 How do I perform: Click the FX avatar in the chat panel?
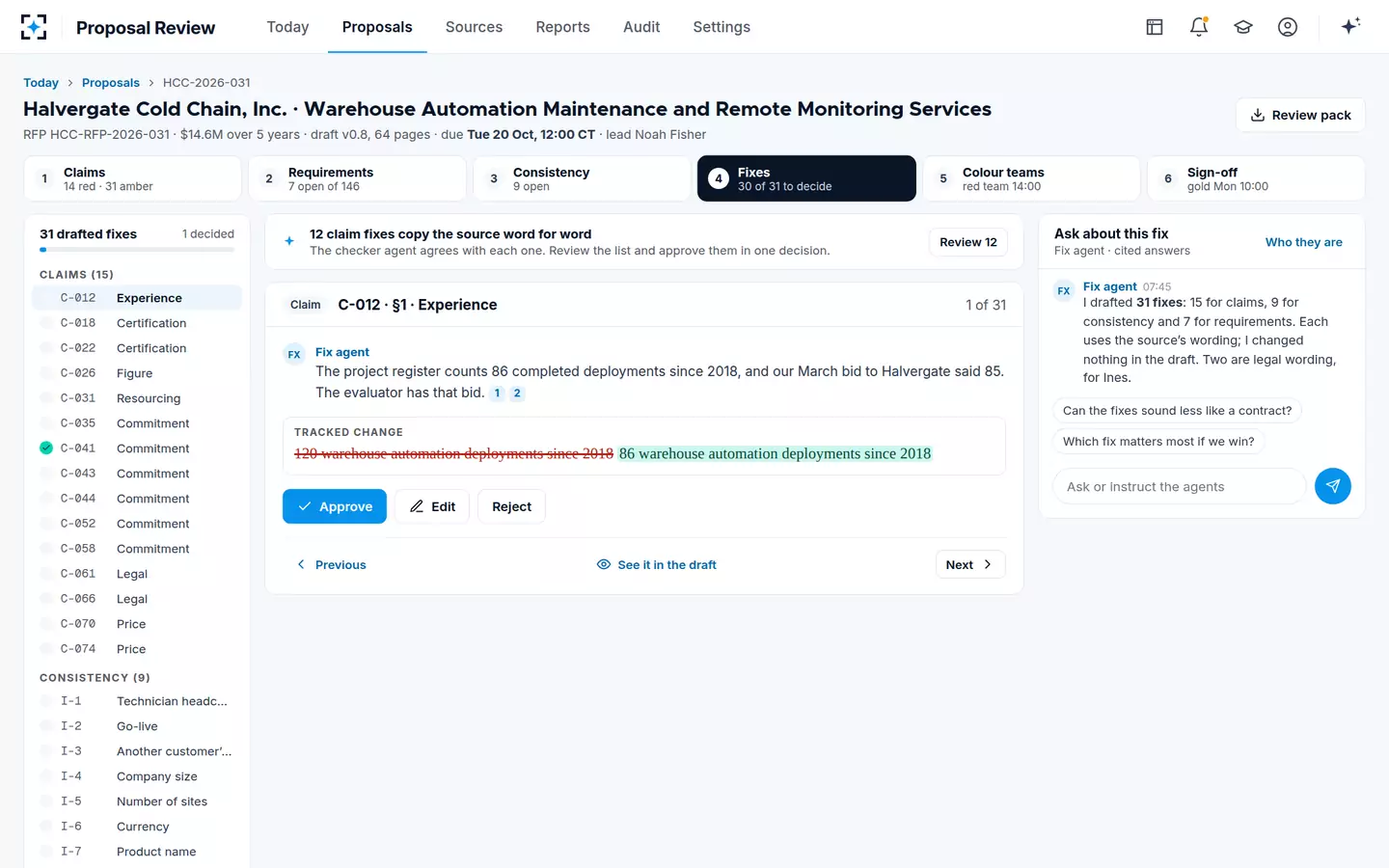[x=1064, y=290]
